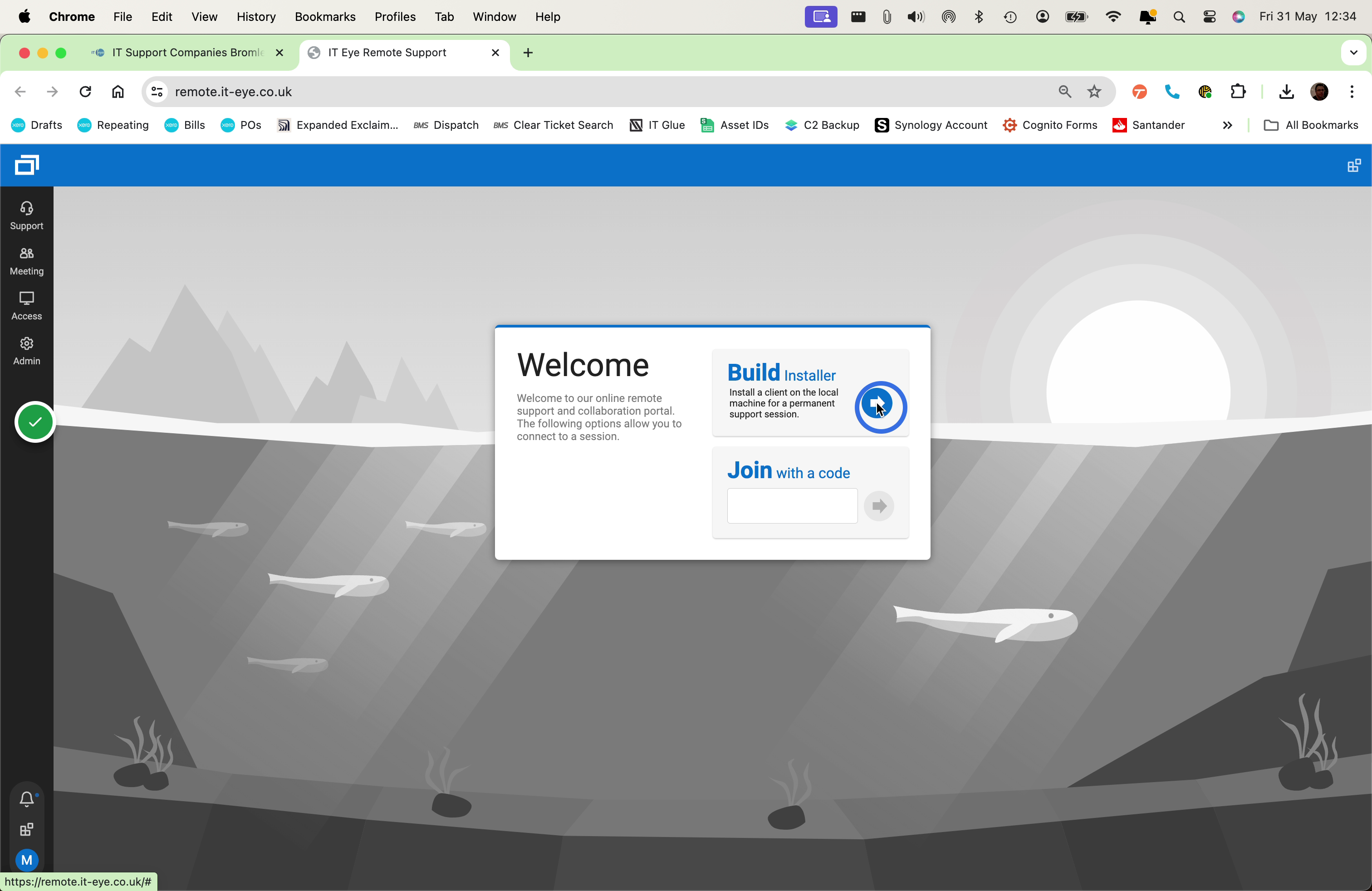Close the IT Support Companies tab

tap(279, 53)
